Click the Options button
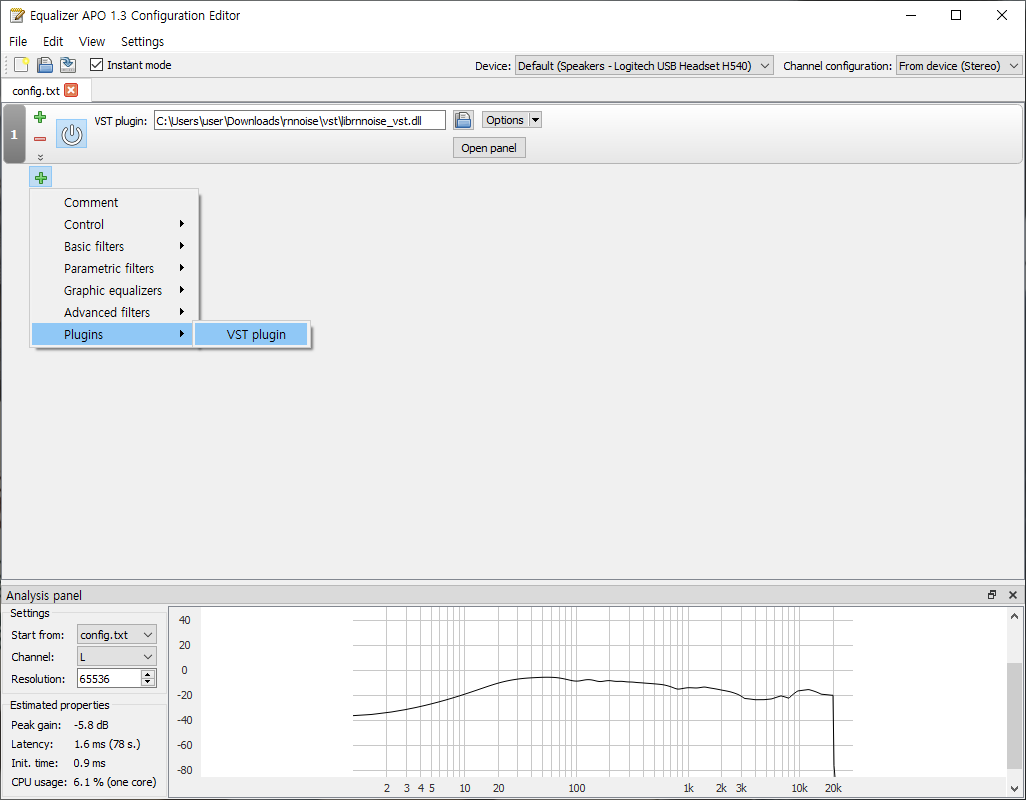The width and height of the screenshot is (1026, 800). pyautogui.click(x=504, y=120)
